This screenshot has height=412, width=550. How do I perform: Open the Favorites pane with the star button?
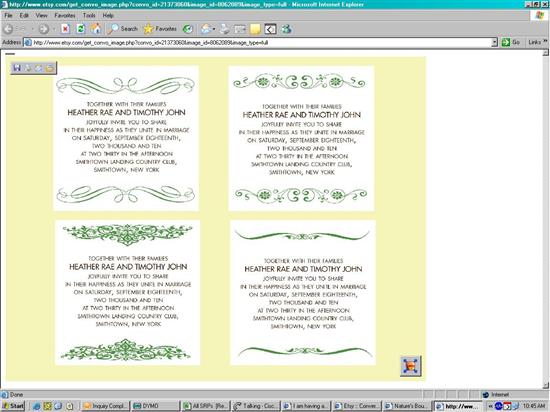160,29
